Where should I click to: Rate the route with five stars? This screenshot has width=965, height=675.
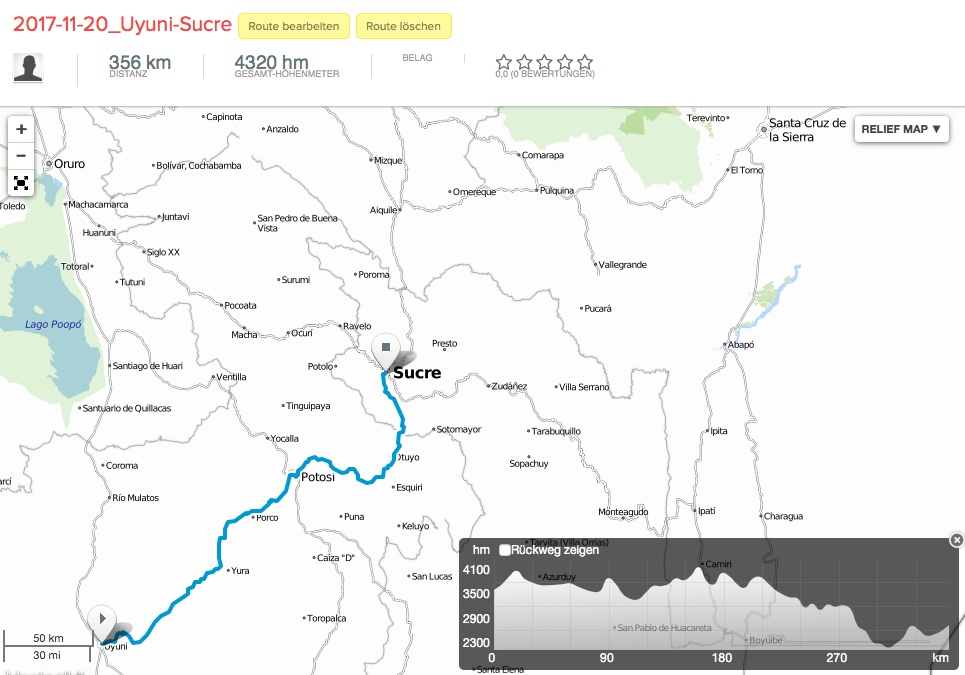click(585, 62)
